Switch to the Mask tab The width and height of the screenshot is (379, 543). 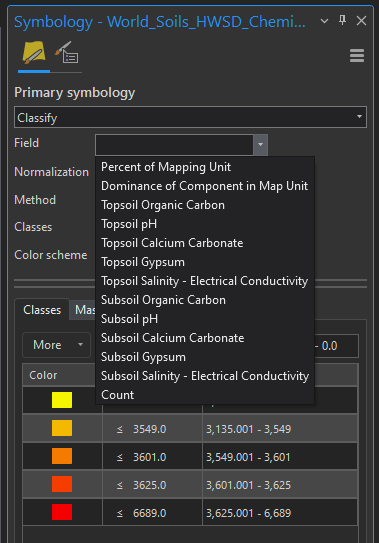coord(83,310)
